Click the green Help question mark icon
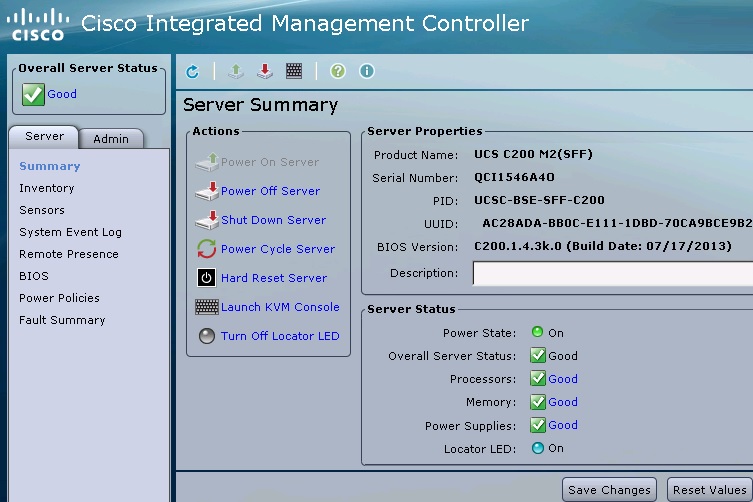 pyautogui.click(x=338, y=72)
